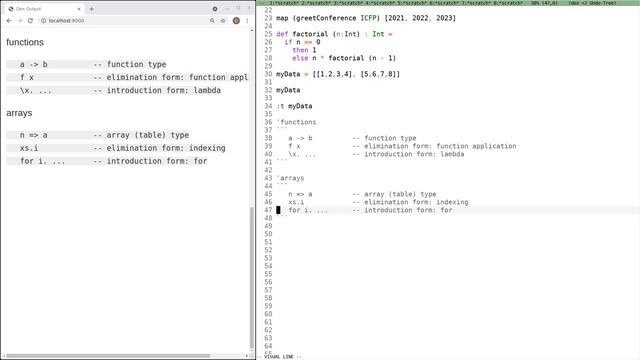Click 'def factorial' on editor line 25
Screen dimensions: 640x360
pyautogui.click(x=302, y=34)
